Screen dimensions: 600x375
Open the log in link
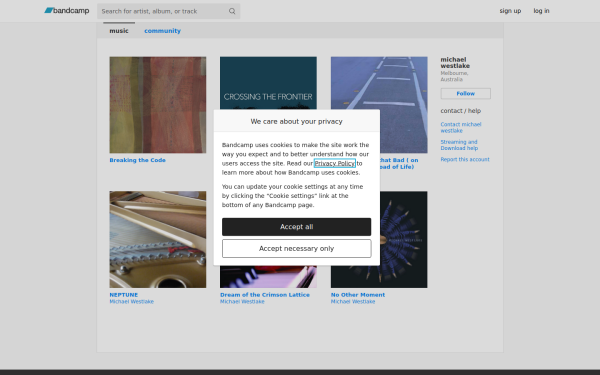(541, 11)
